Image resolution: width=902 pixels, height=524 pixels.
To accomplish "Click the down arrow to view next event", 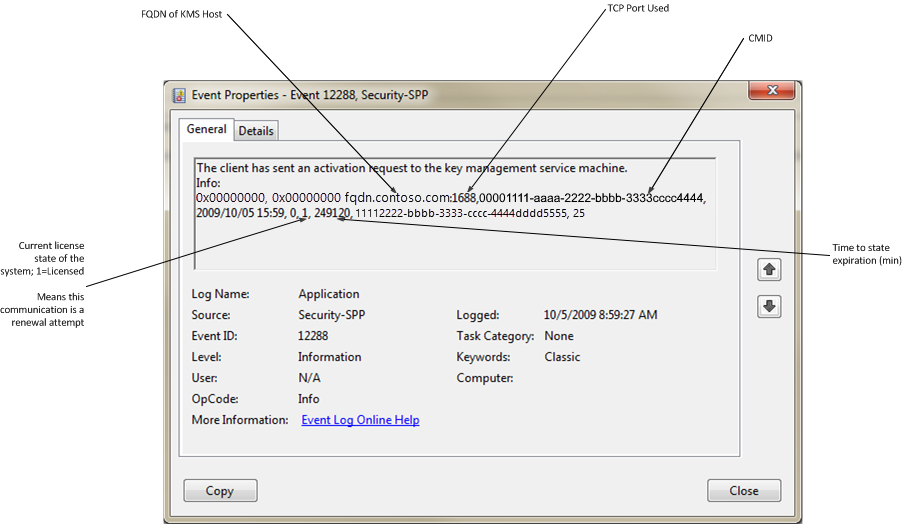I will pyautogui.click(x=769, y=306).
